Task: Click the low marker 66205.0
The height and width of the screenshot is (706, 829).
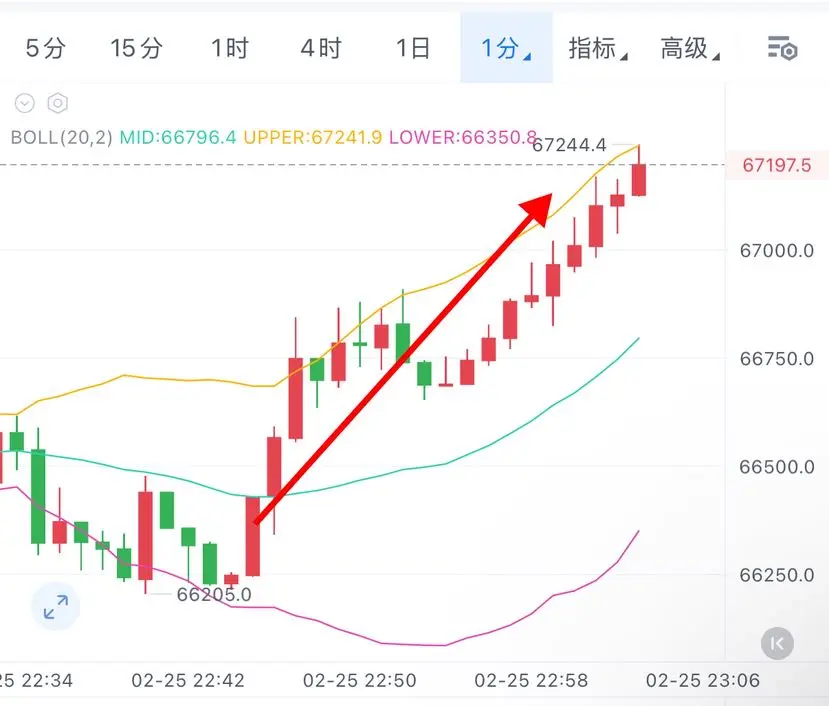Action: click(x=214, y=594)
